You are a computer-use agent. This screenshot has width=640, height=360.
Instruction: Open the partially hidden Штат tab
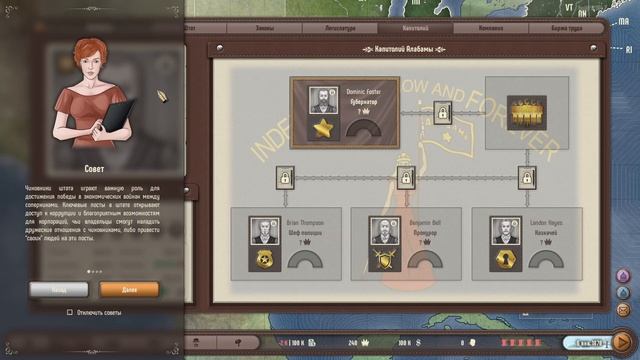click(x=205, y=28)
